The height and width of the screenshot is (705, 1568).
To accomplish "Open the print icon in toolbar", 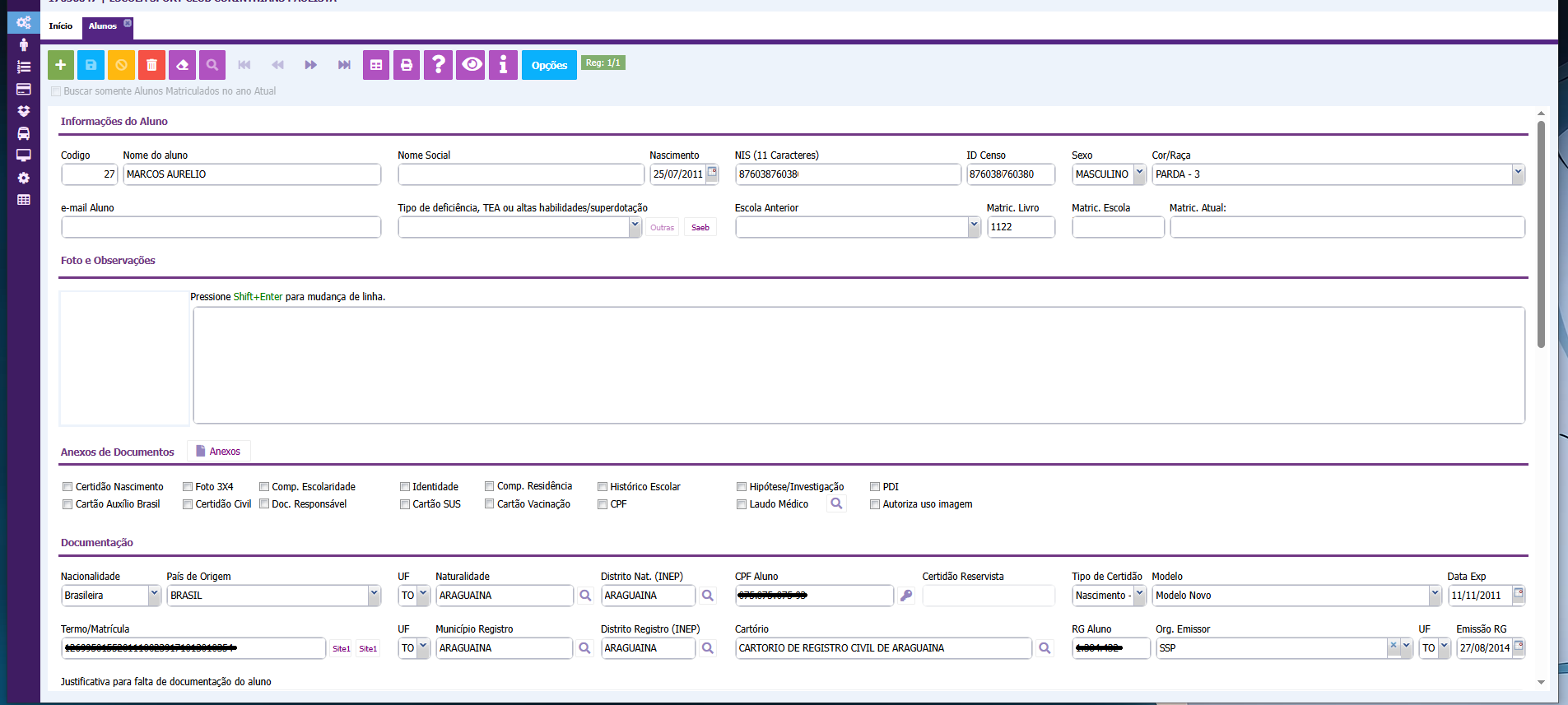I will 406,65.
